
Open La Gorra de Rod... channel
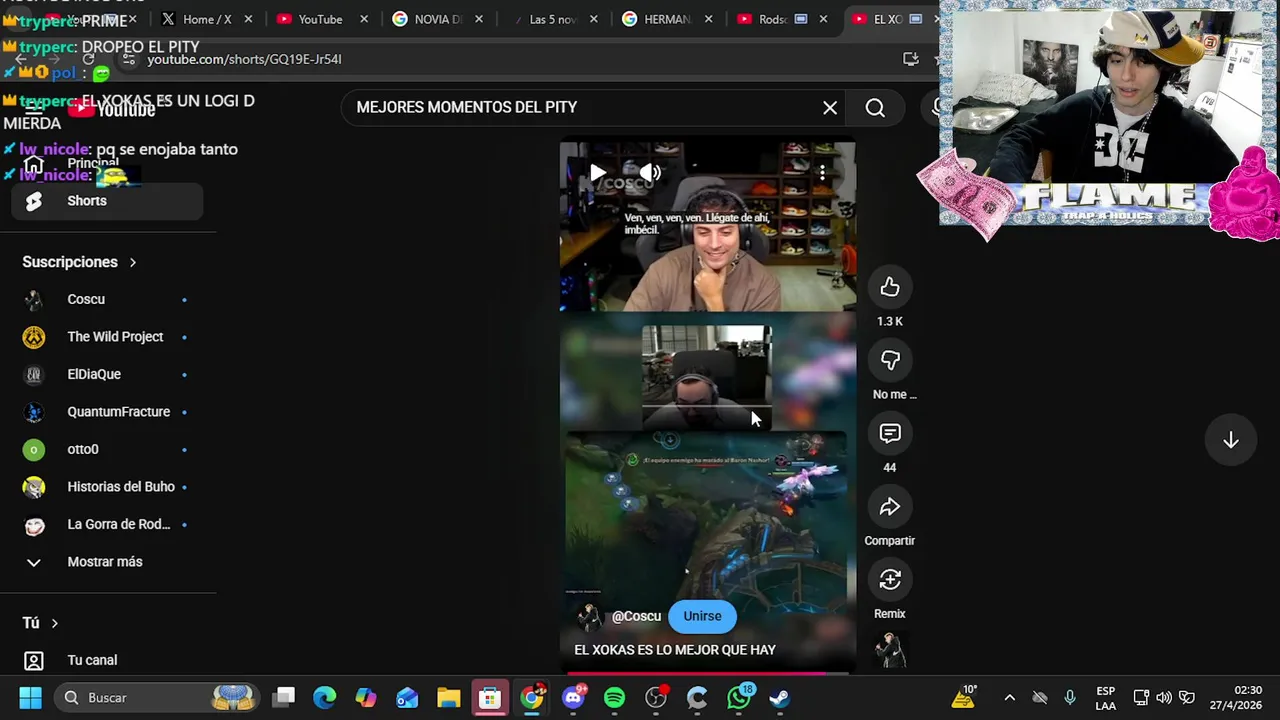click(x=107, y=524)
